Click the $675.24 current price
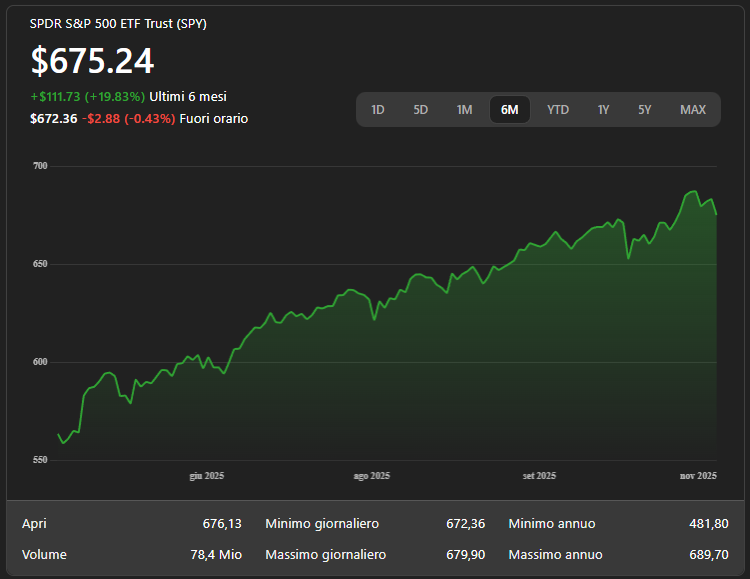The height and width of the screenshot is (579, 750). click(x=92, y=61)
